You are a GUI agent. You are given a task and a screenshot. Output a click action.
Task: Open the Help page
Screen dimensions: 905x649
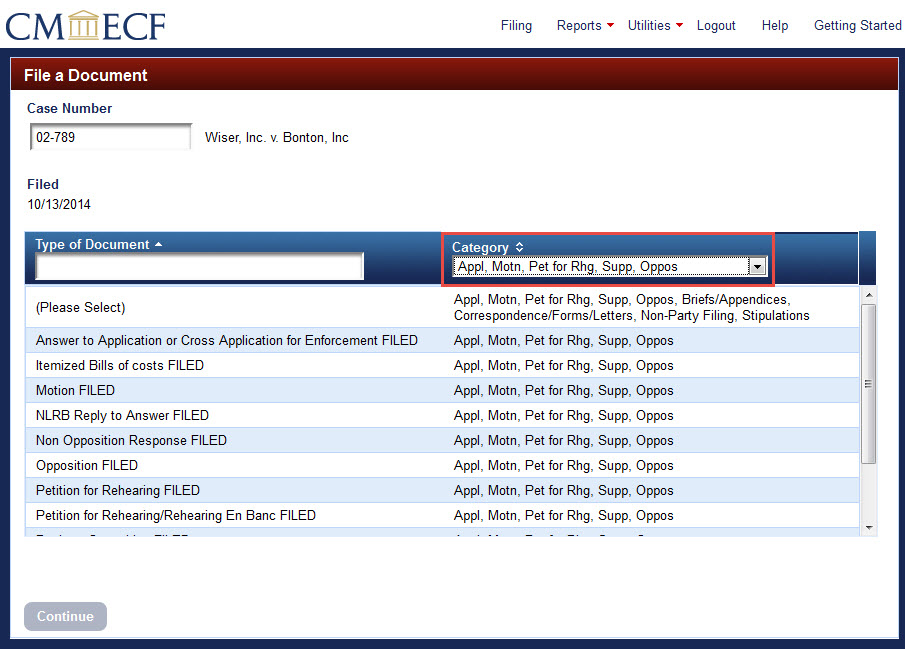click(x=775, y=25)
